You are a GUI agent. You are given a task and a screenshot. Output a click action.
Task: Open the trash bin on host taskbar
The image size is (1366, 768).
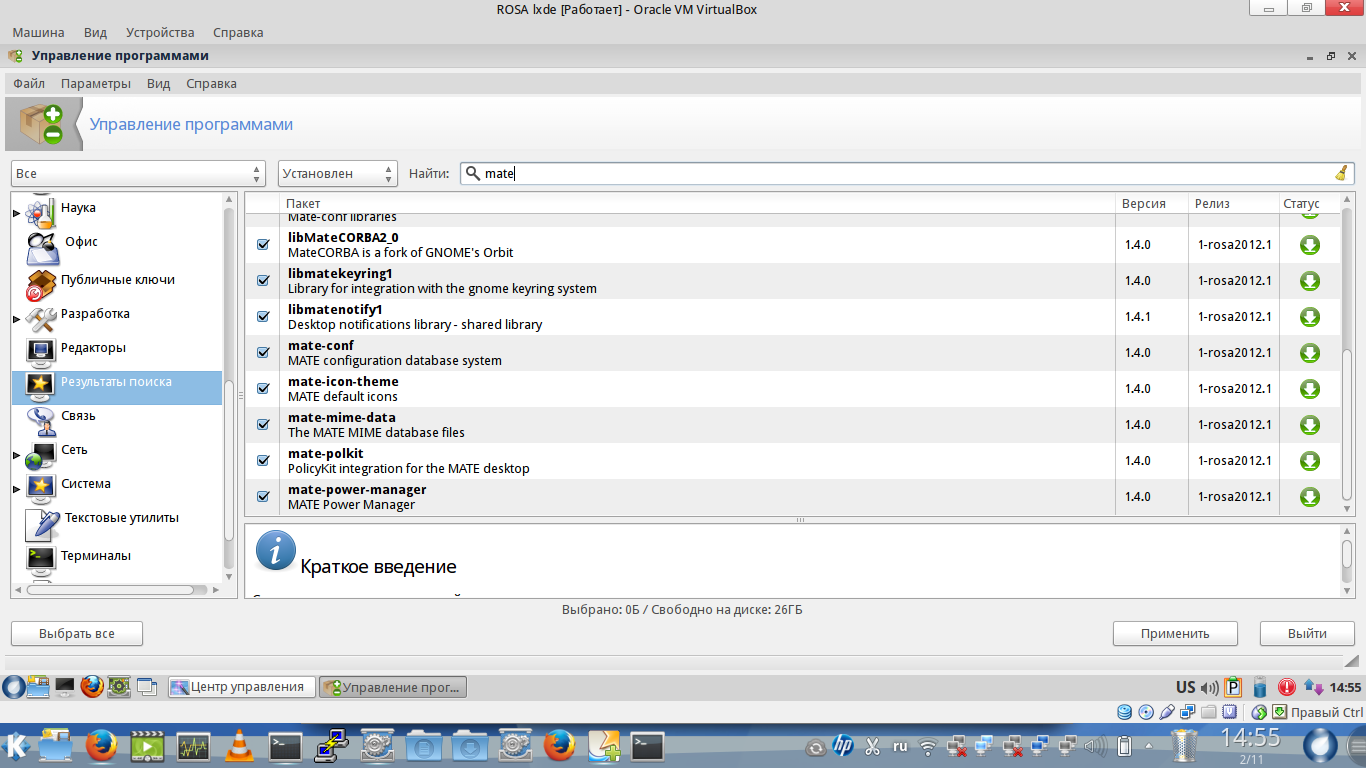coord(1184,746)
